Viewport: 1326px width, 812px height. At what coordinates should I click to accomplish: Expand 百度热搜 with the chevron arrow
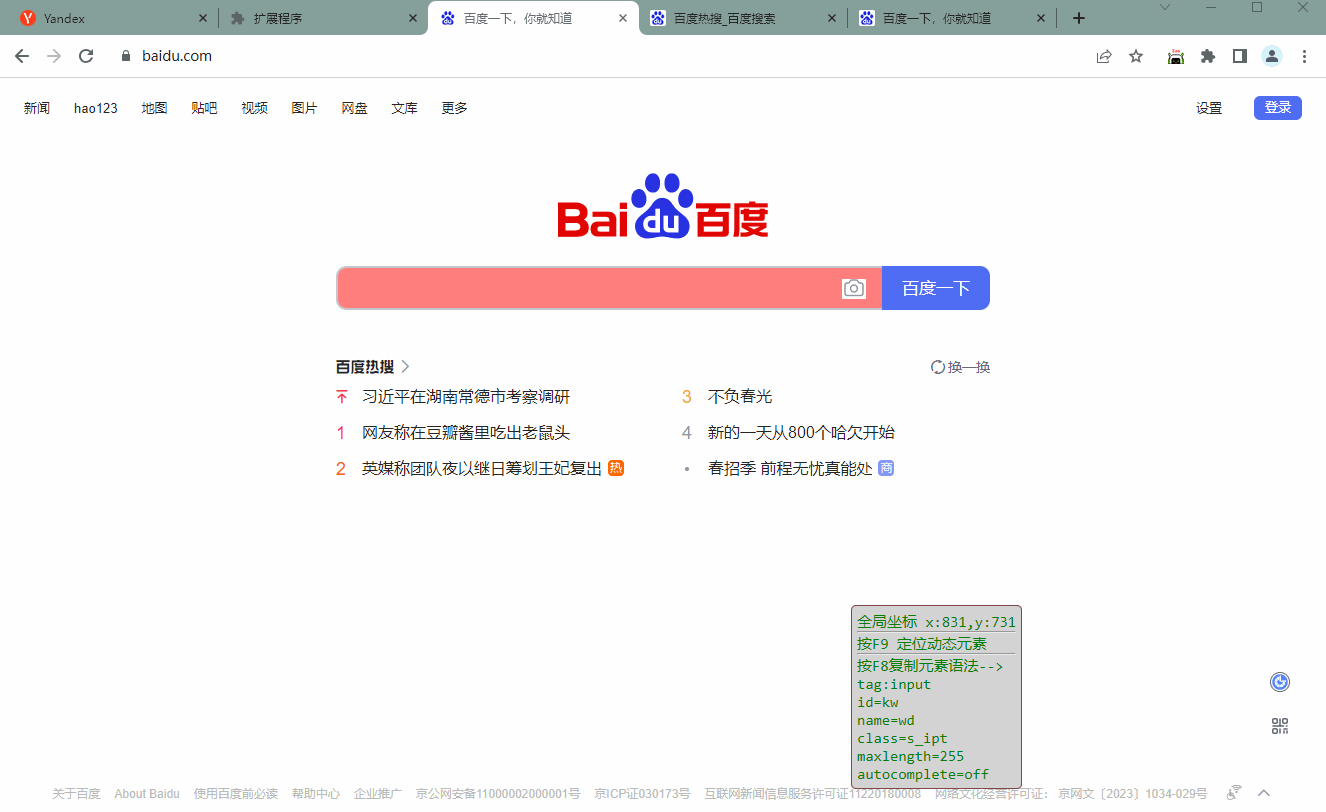click(405, 367)
